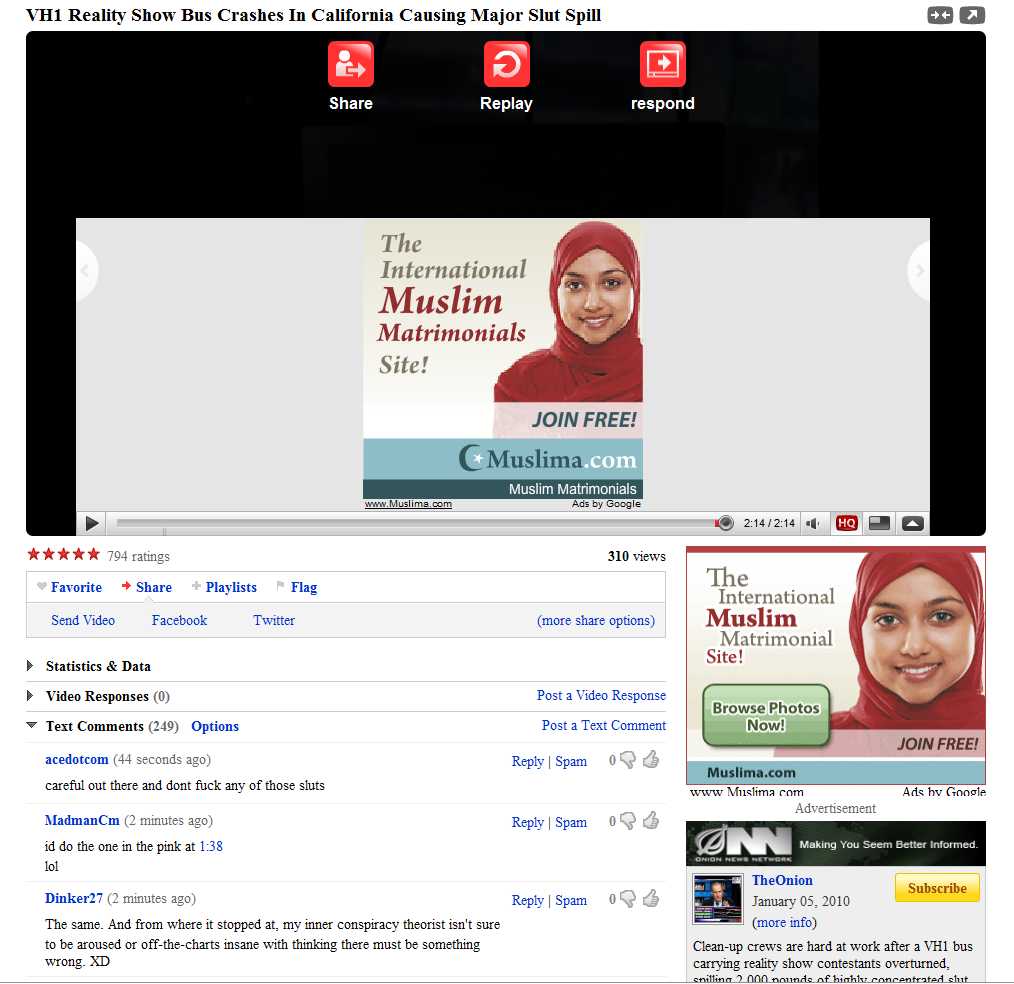
Task: Thumbs up acedotcom's comment
Action: (651, 759)
